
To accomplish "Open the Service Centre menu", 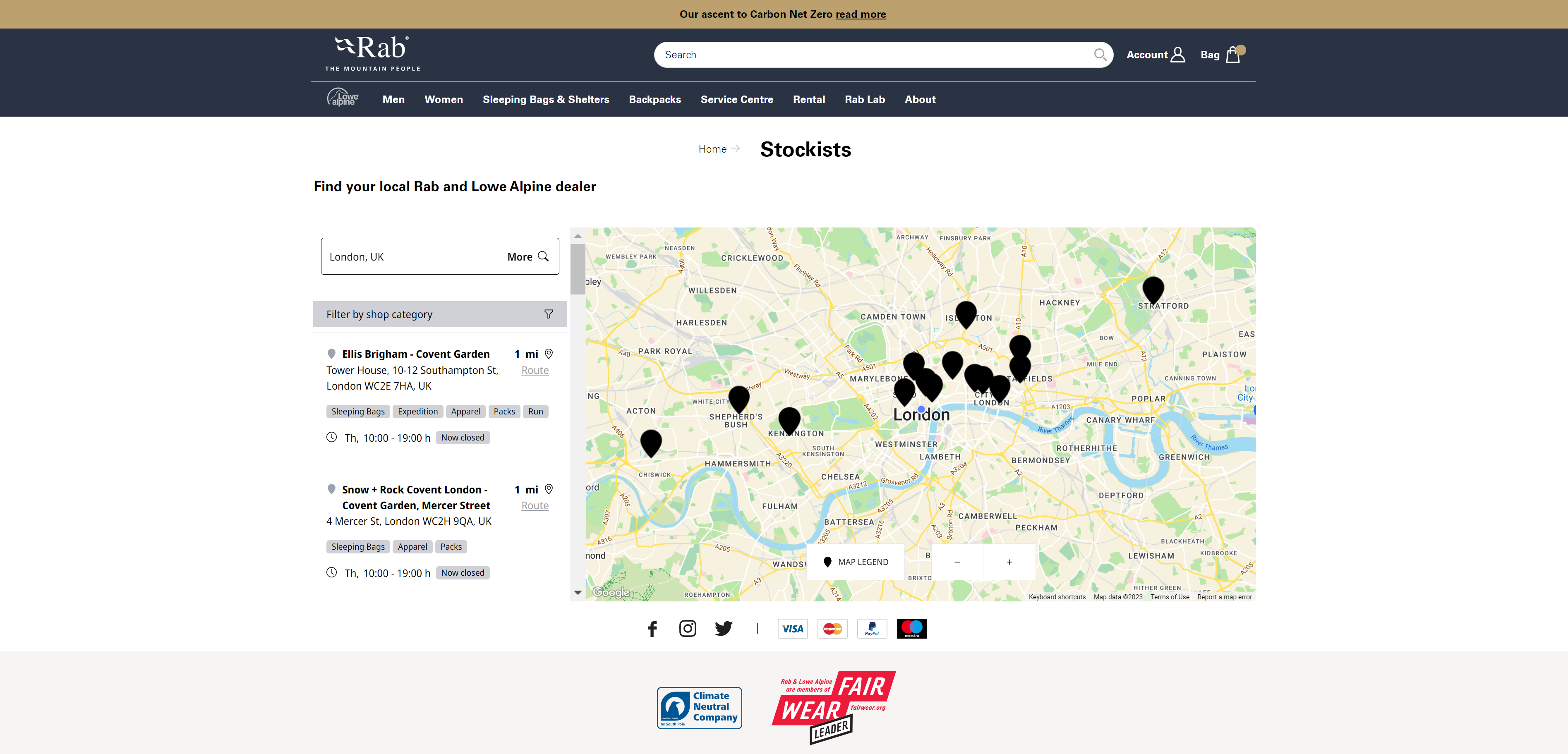I will (736, 99).
